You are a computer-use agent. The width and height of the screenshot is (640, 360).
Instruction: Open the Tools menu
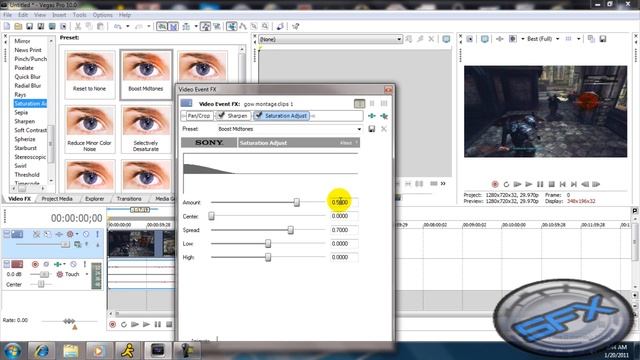pos(80,15)
